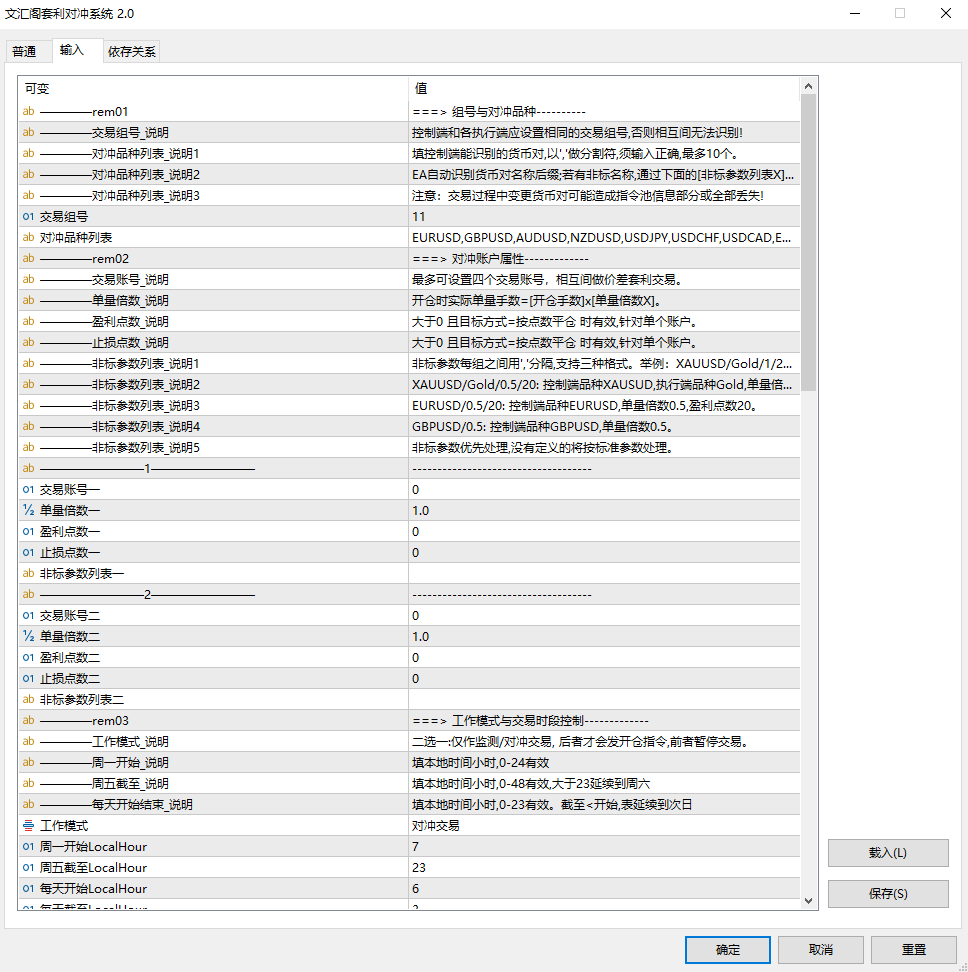Click the ab icon next to 对冲品种列表
The image size is (968, 972).
(x=28, y=237)
